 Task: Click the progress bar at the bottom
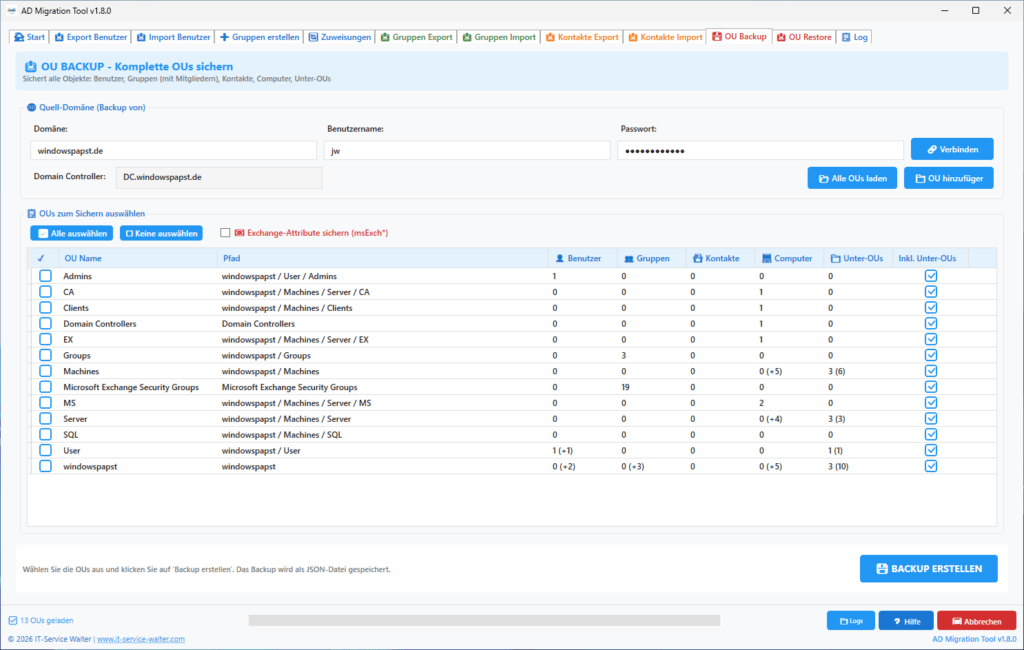click(484, 621)
